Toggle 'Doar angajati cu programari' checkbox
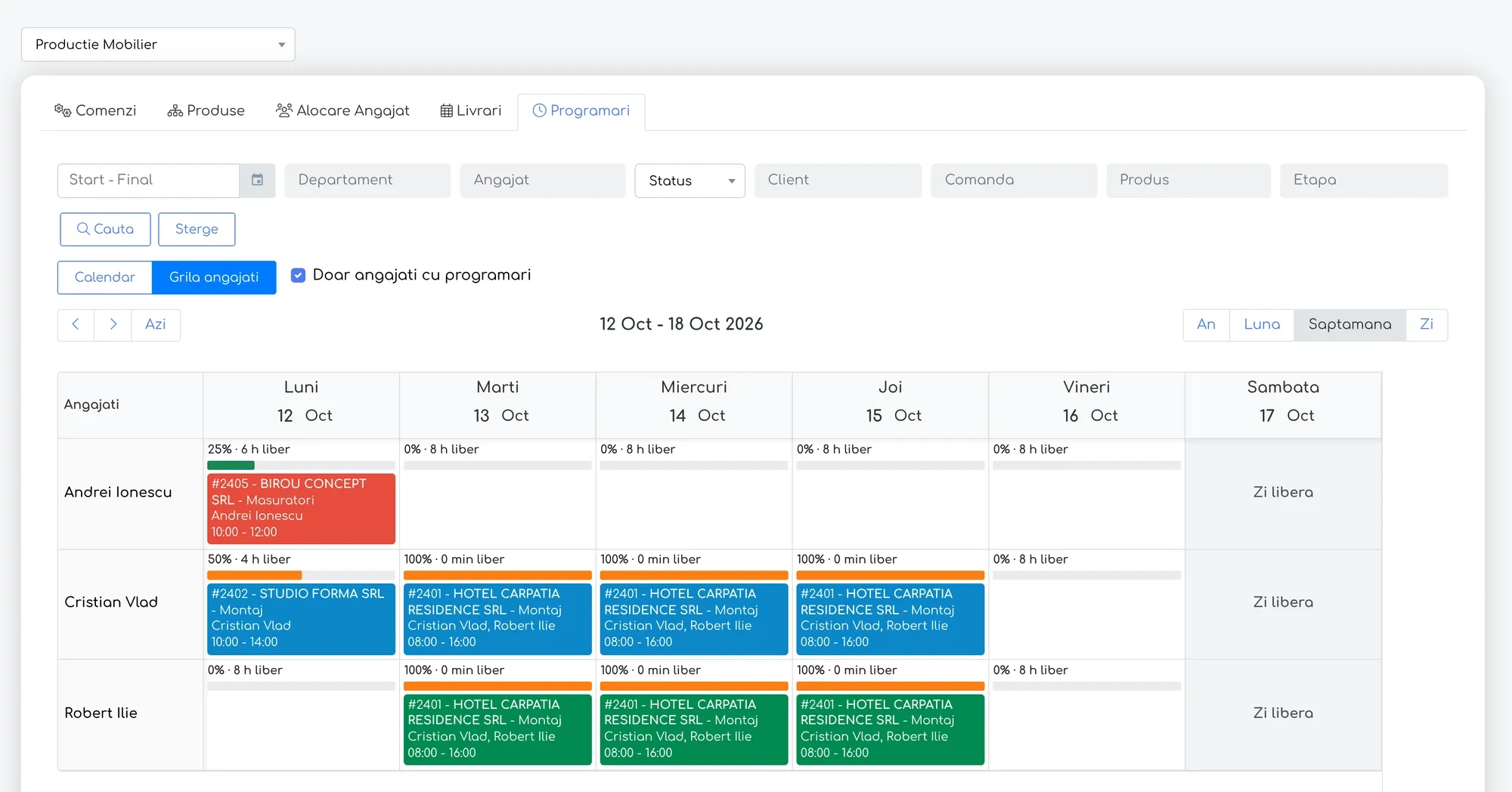This screenshot has height=792, width=1512. click(x=299, y=275)
